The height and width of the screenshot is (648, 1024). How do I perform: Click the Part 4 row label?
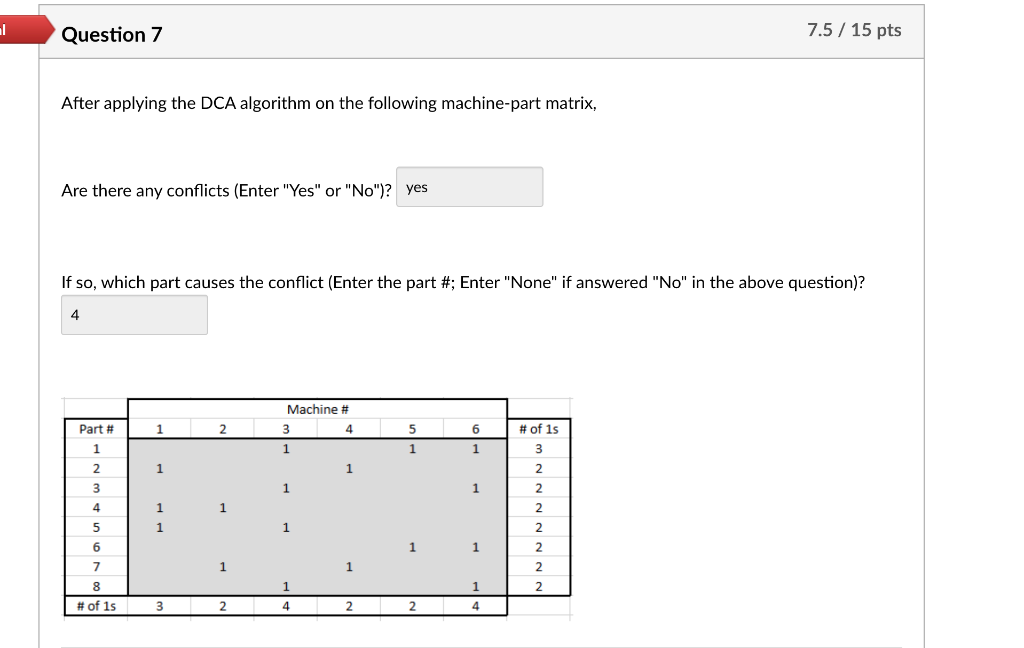click(96, 507)
